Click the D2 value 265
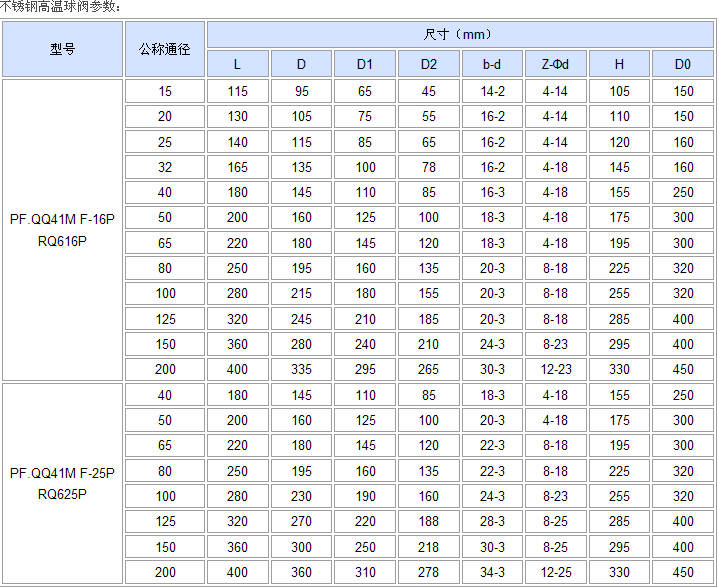Screen dimensions: 719x587 pos(429,369)
